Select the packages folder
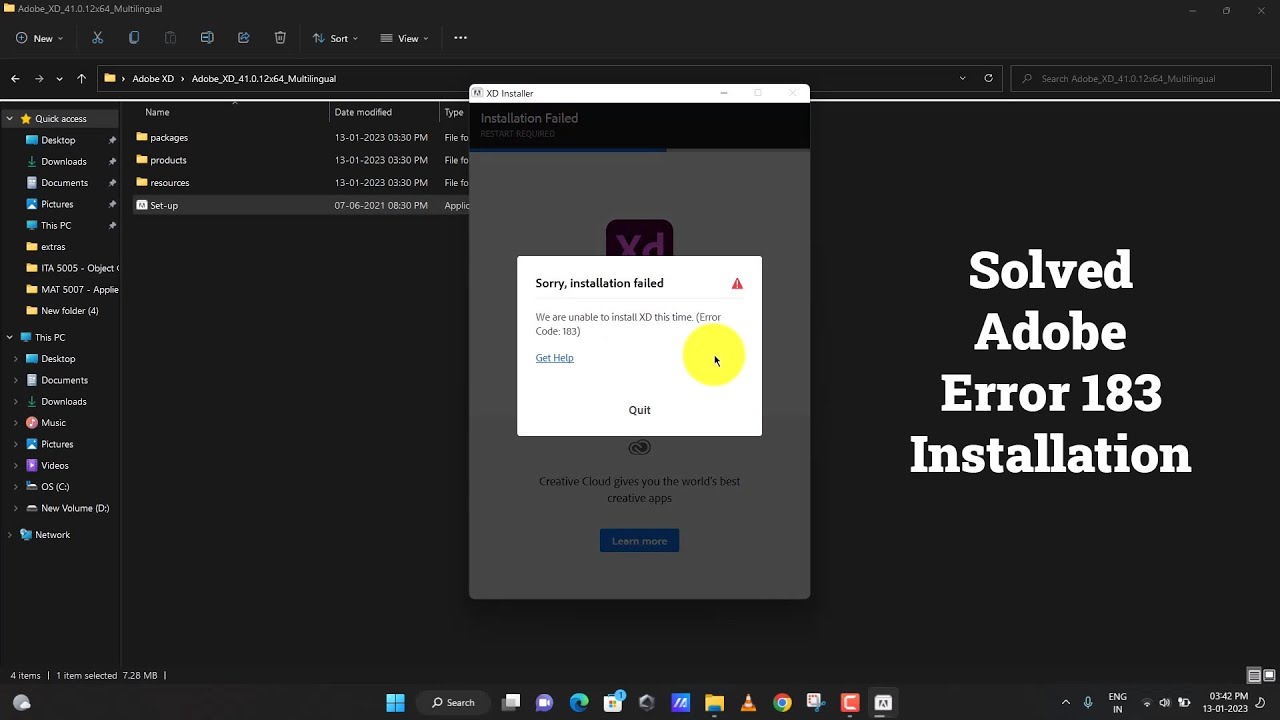The height and width of the screenshot is (720, 1280). 168,137
